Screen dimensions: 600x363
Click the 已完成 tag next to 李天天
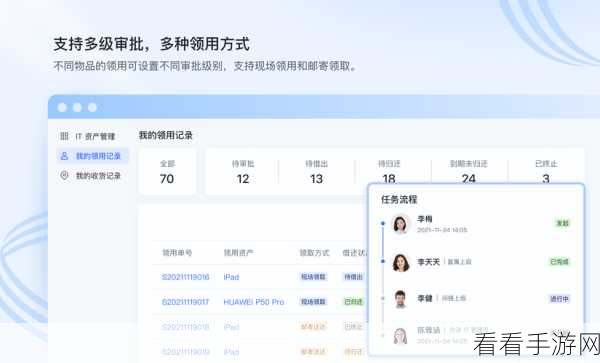[x=559, y=262]
